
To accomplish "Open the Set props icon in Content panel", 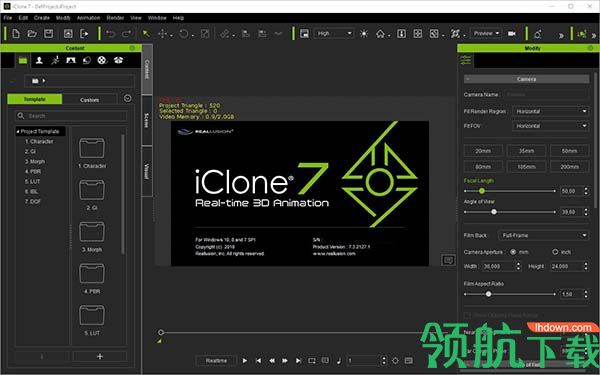I will 87,60.
